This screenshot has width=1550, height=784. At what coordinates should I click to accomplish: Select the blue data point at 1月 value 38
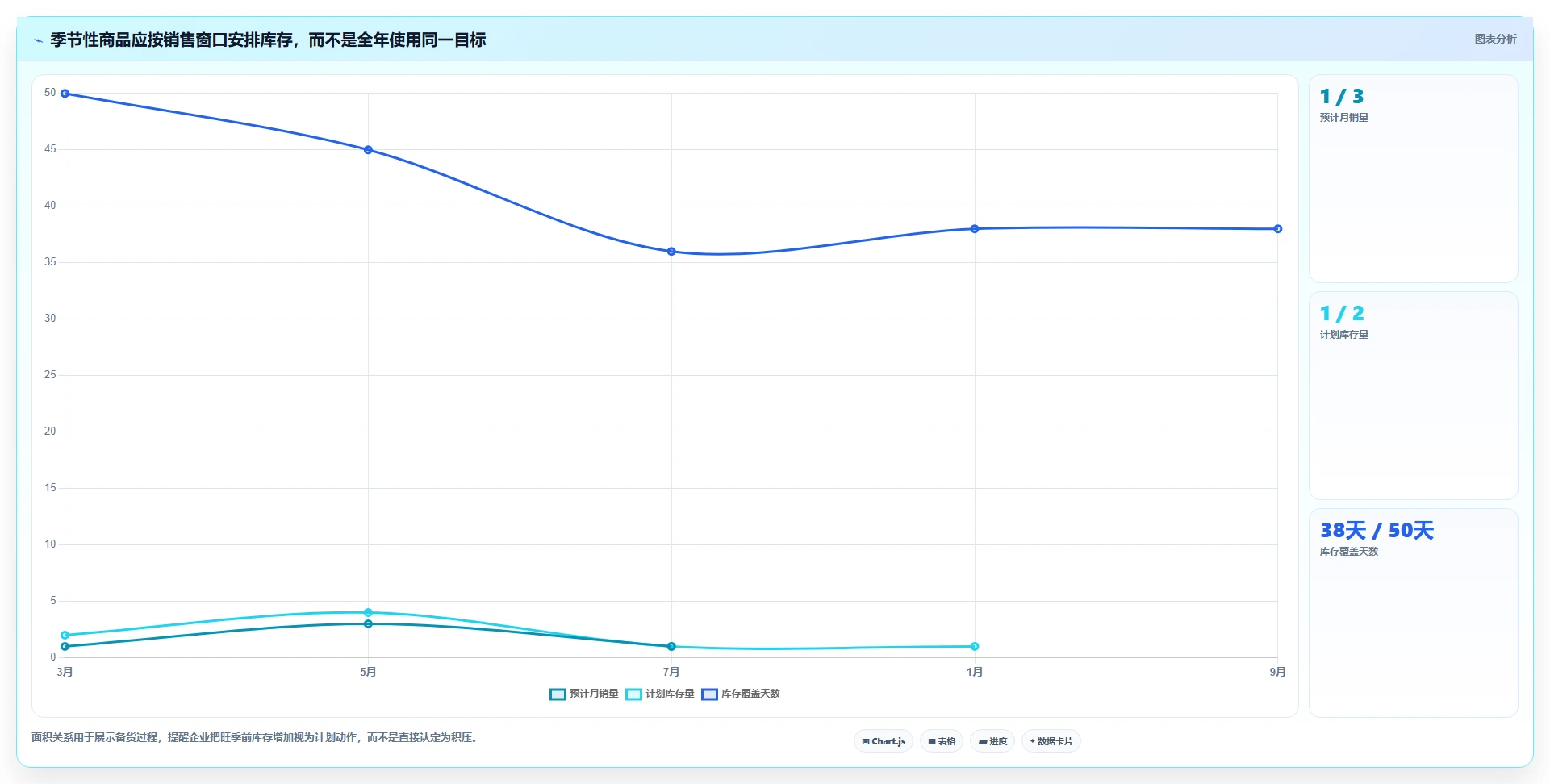pos(975,229)
